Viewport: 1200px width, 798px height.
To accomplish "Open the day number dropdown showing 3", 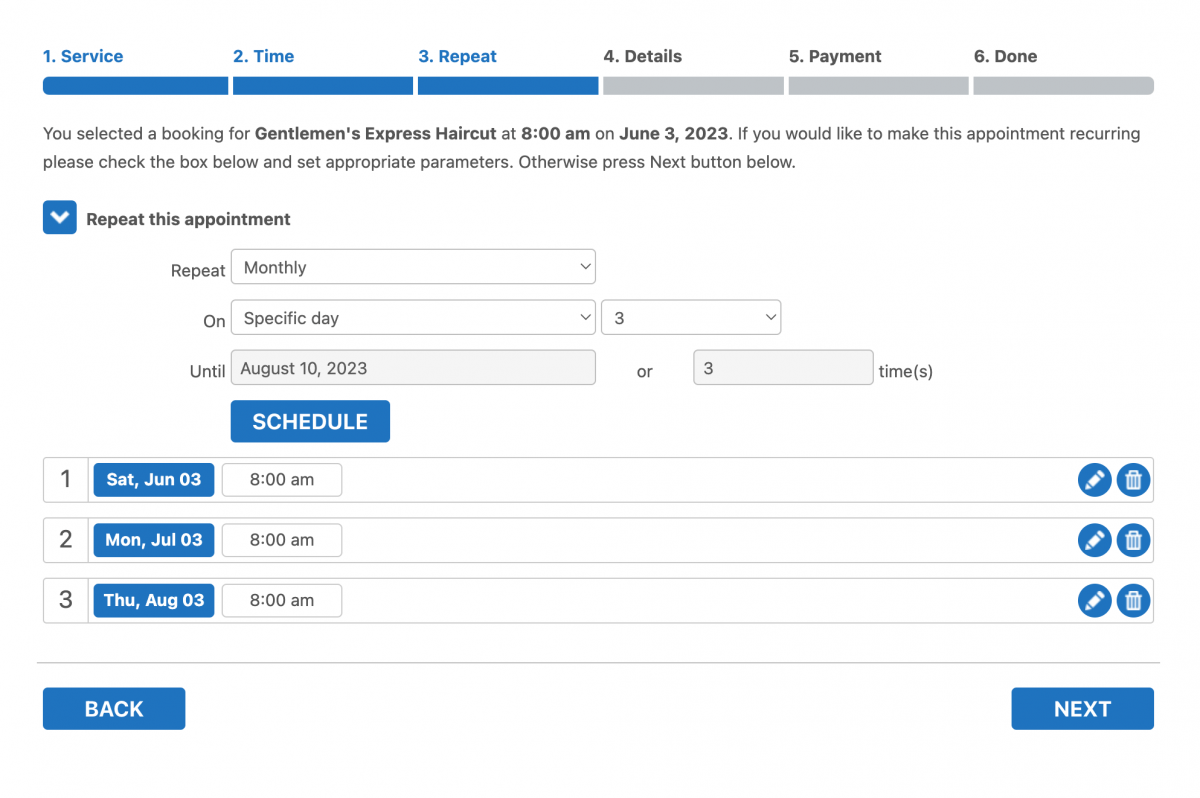I will point(690,317).
